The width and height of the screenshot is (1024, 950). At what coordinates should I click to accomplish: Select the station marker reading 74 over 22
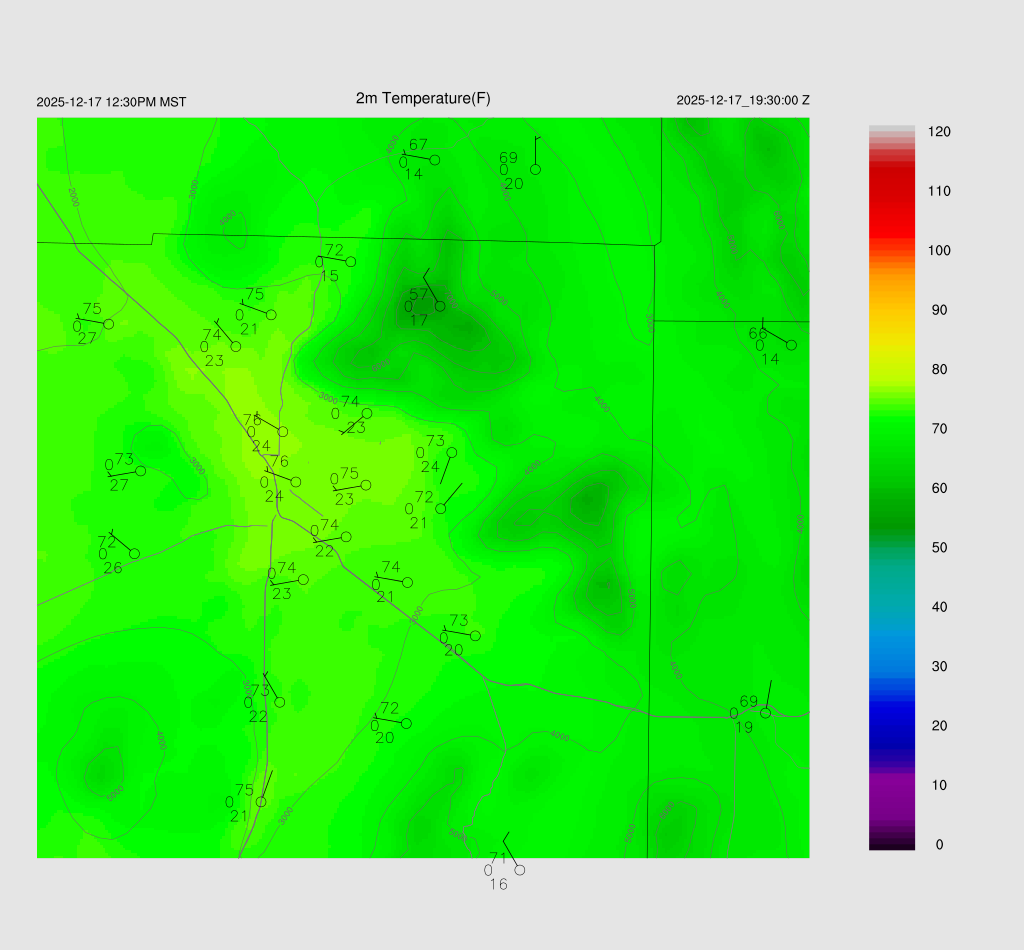click(346, 537)
